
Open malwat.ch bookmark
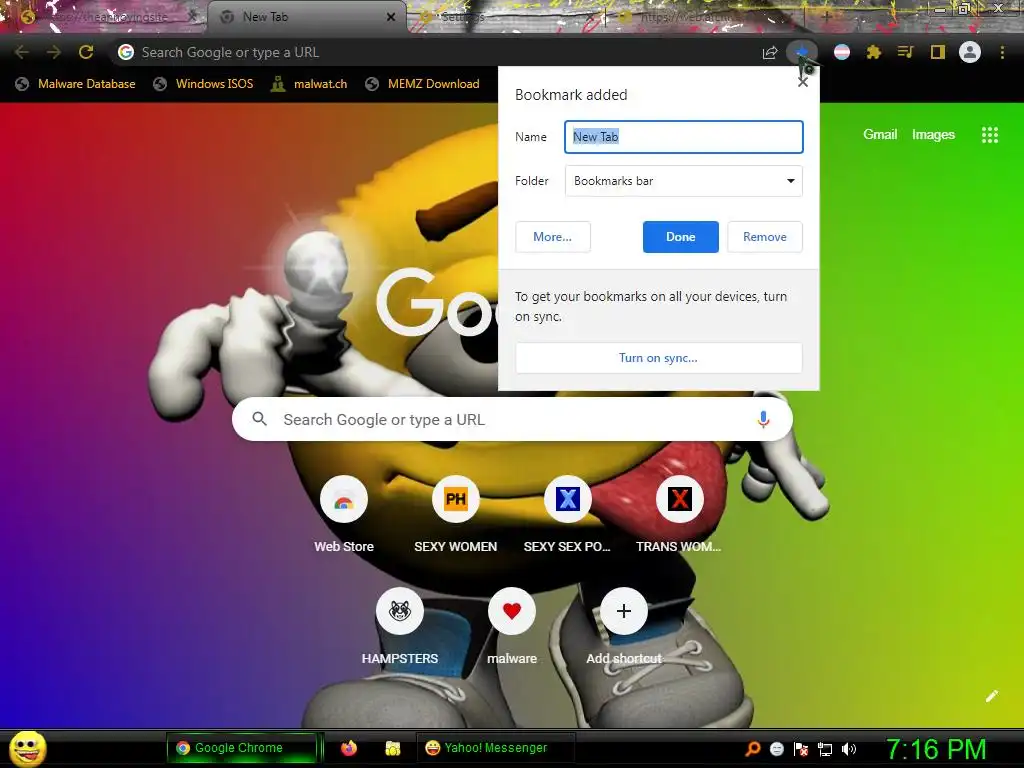point(309,84)
